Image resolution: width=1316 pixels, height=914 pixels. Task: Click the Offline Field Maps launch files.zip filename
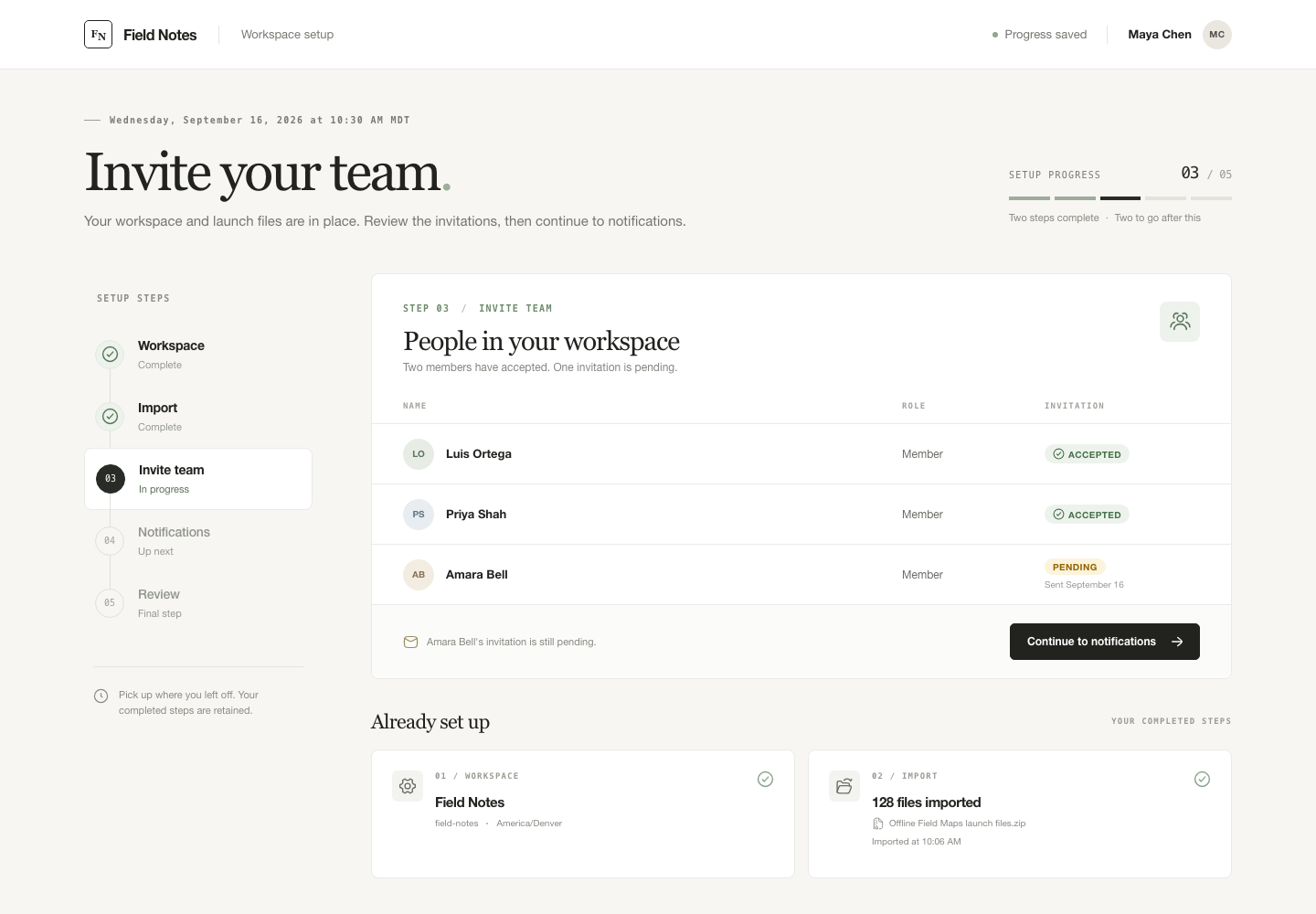point(958,824)
